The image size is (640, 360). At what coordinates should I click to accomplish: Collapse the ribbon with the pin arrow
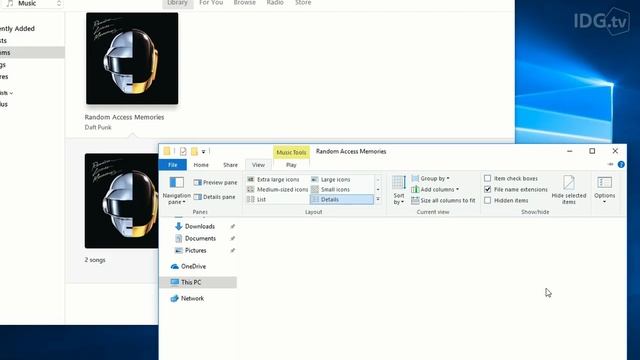point(611,164)
